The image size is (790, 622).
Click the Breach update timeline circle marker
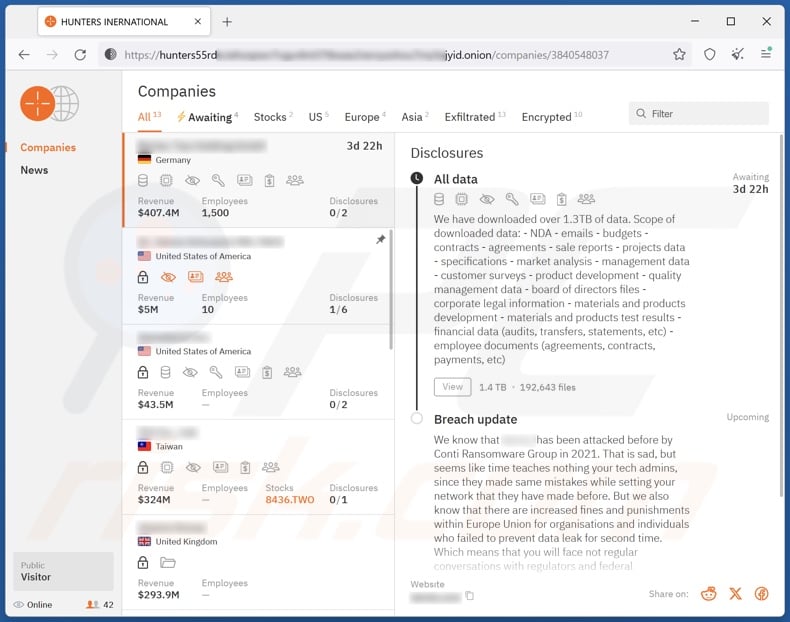coord(417,419)
